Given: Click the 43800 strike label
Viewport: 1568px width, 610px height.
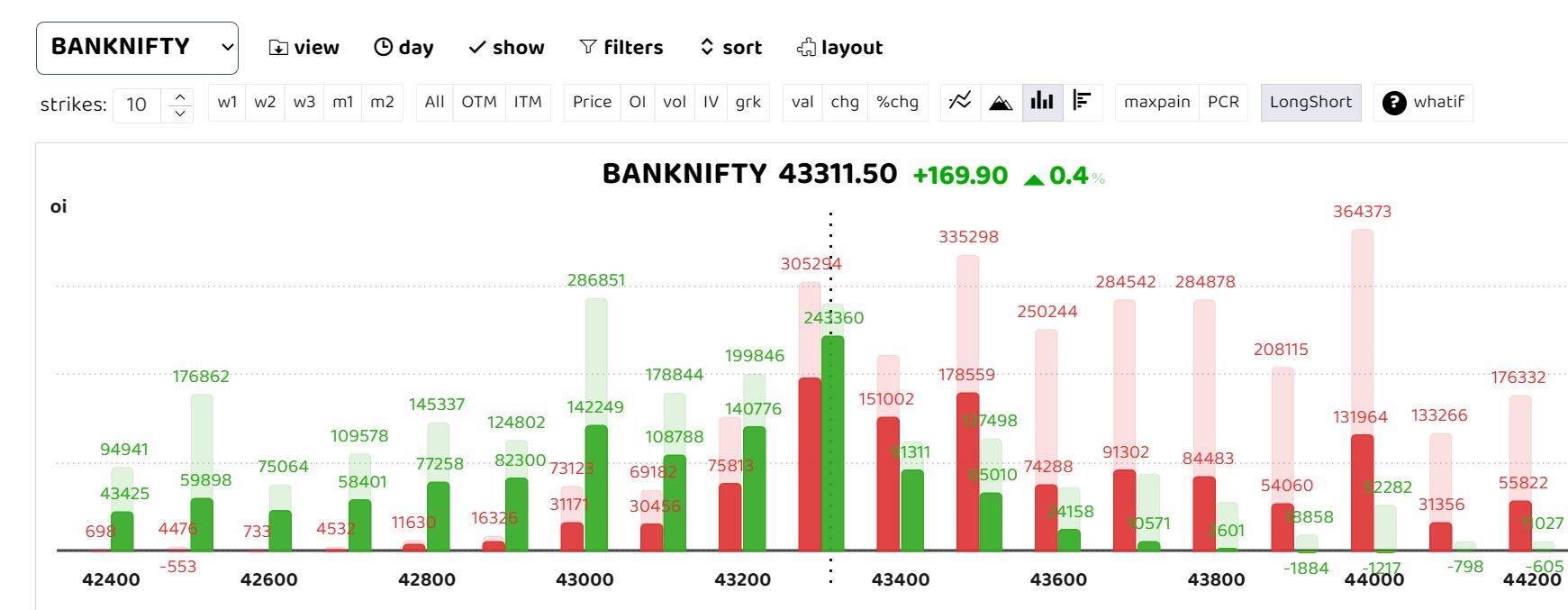Looking at the screenshot, I should click(1216, 579).
